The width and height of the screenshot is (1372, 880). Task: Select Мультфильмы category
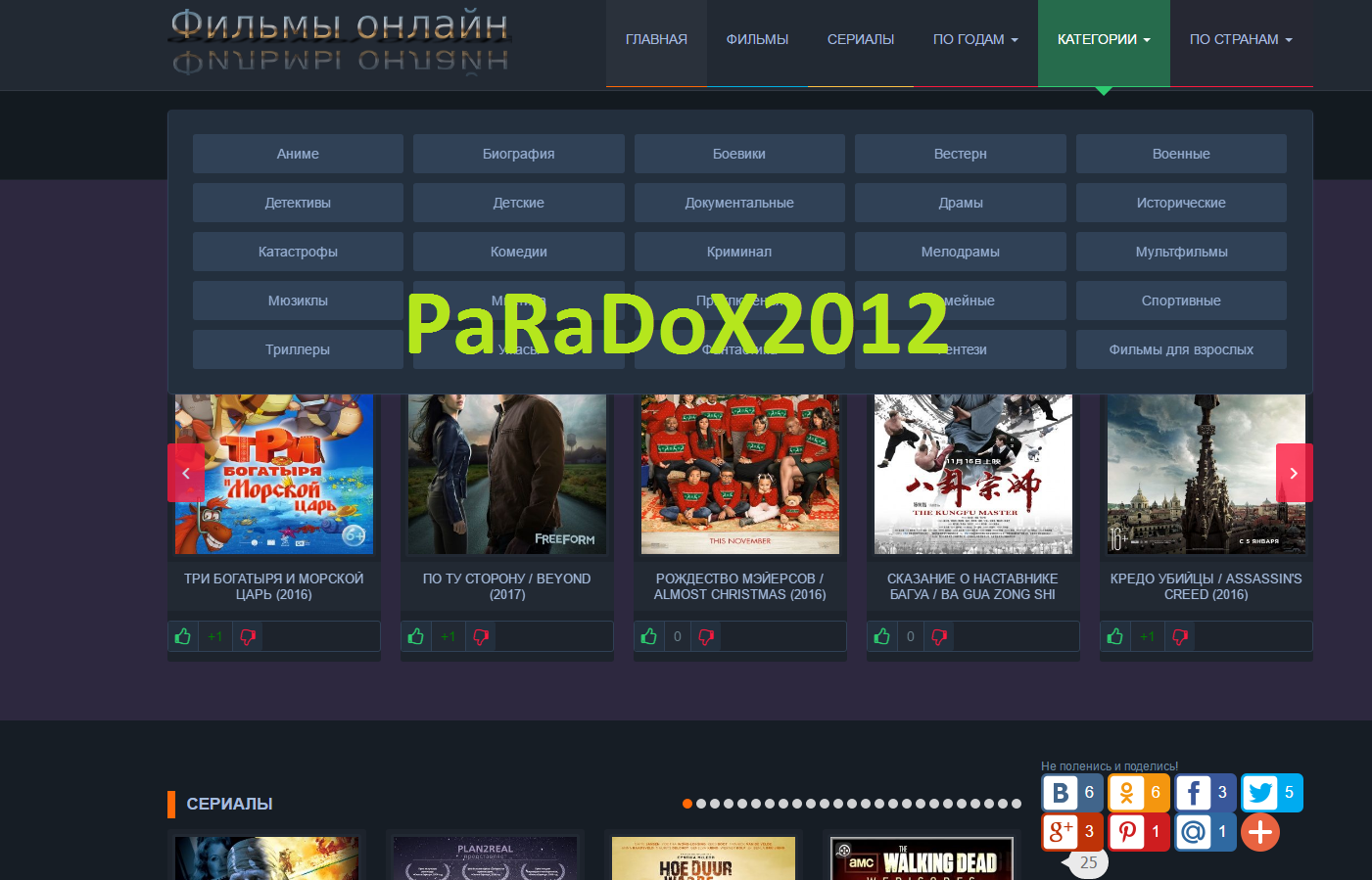1181,252
